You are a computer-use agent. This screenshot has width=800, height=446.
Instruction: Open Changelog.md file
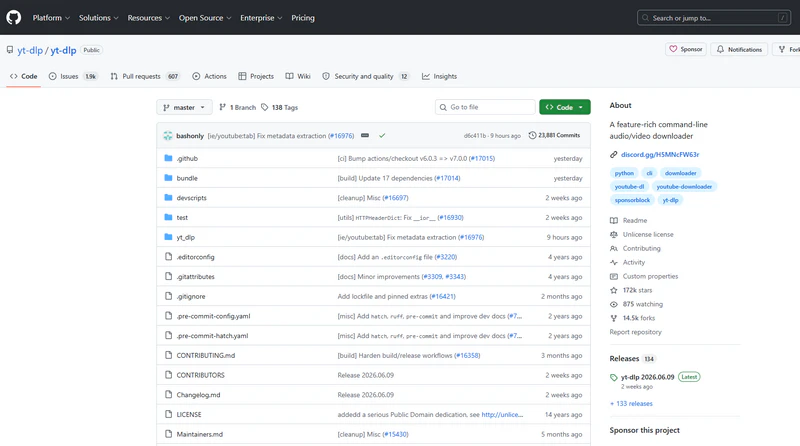click(x=198, y=395)
